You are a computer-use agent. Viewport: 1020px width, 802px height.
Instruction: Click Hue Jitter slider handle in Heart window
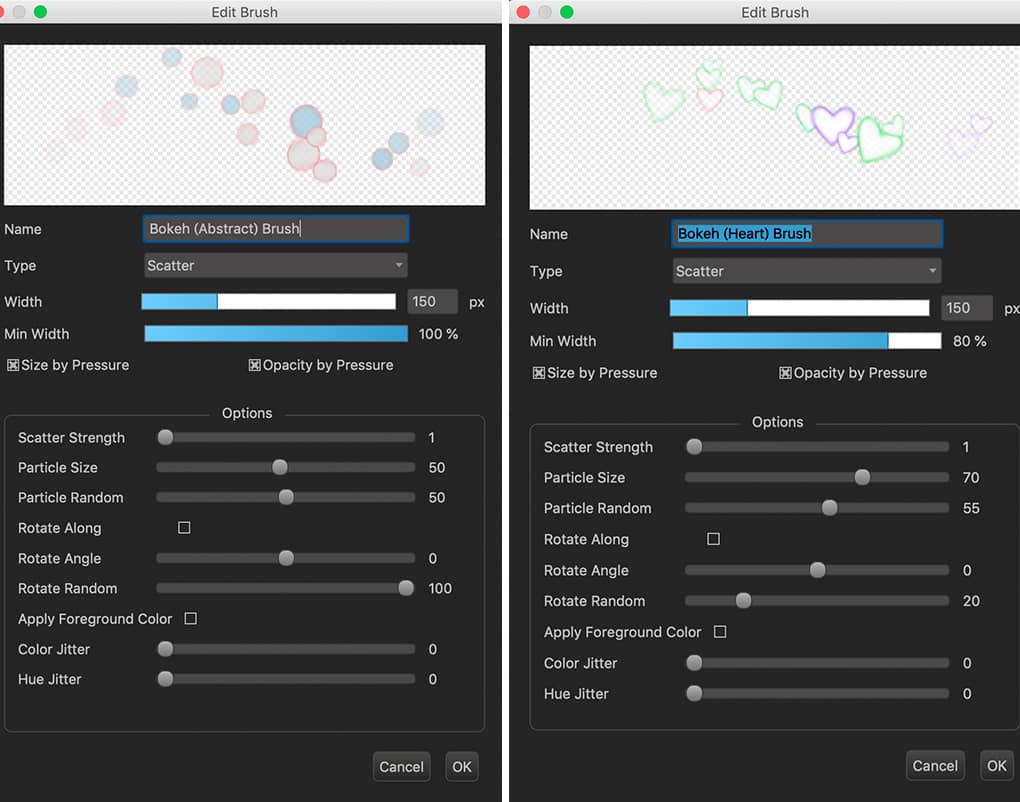(x=694, y=693)
